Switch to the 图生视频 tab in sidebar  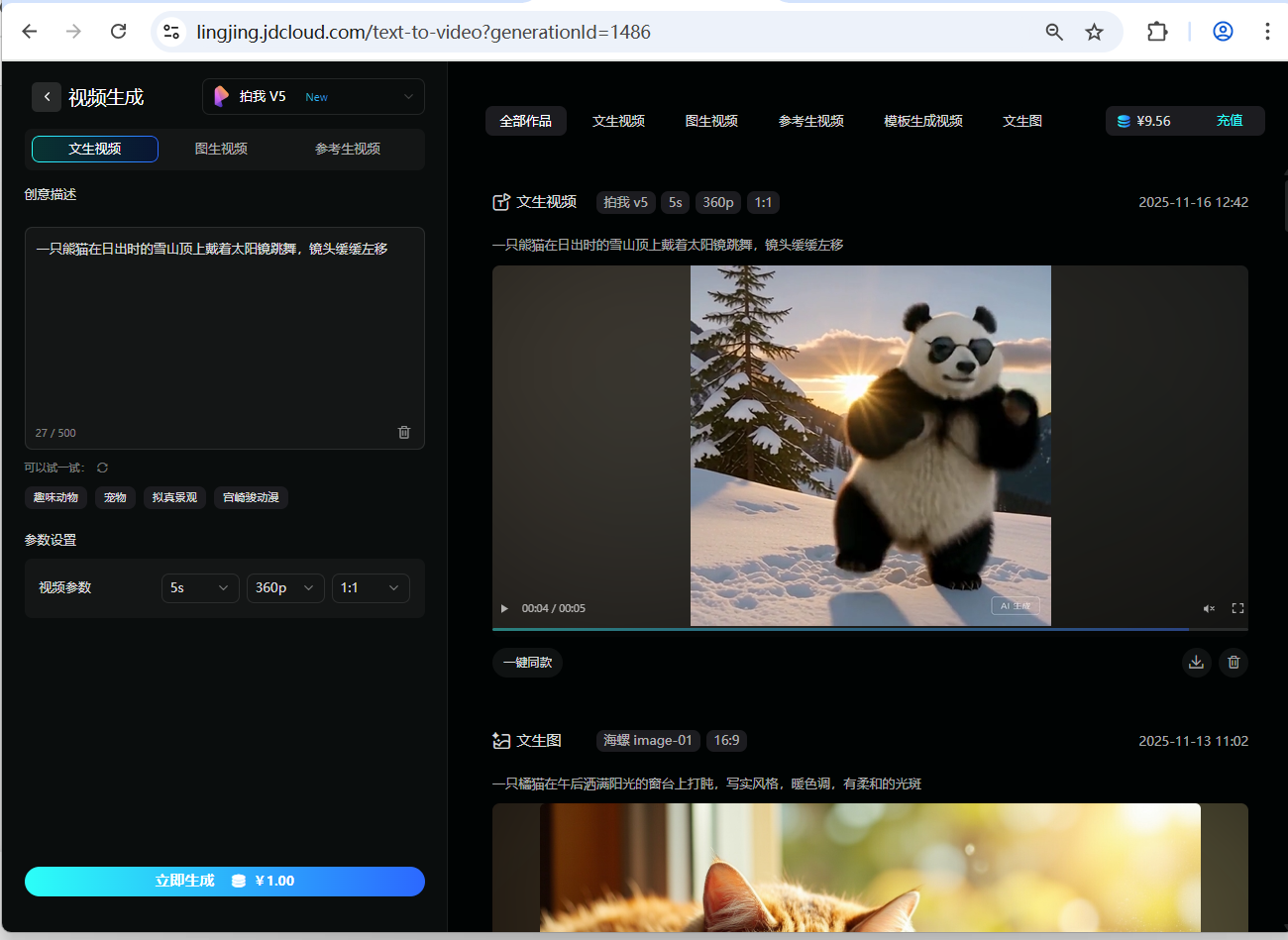[x=220, y=149]
